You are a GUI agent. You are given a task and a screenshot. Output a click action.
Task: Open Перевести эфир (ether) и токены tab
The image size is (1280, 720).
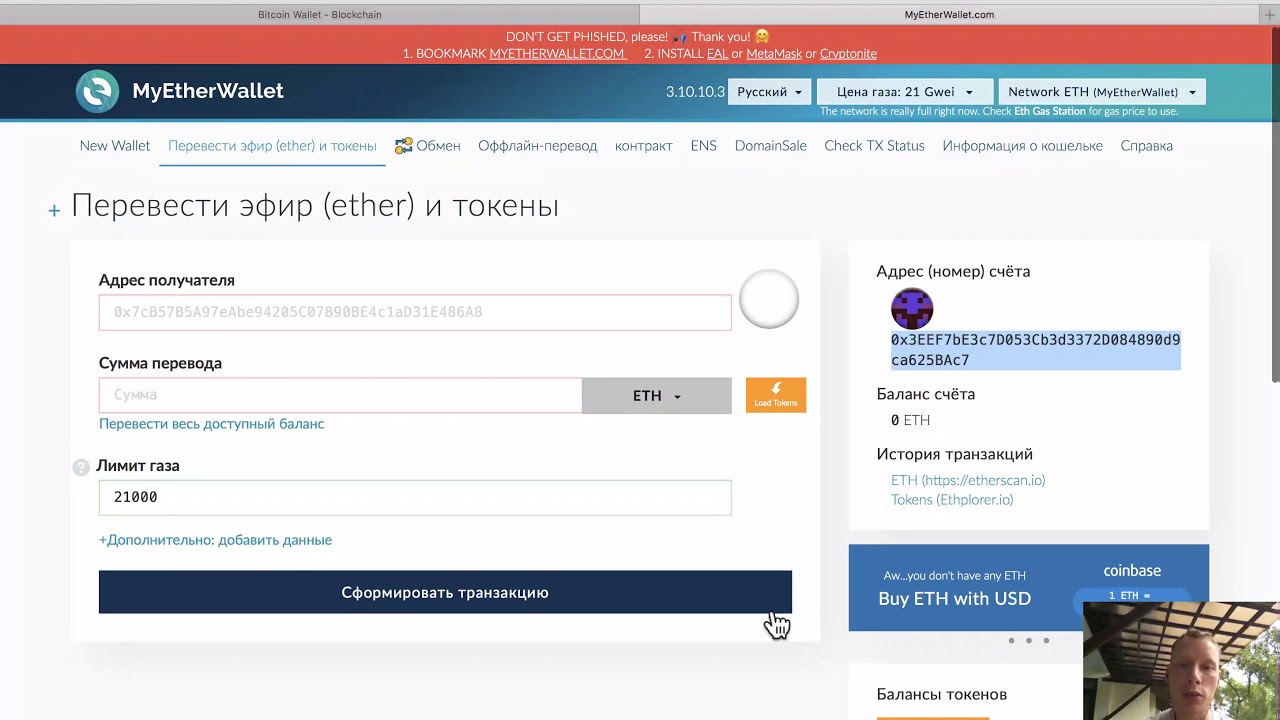tap(272, 146)
